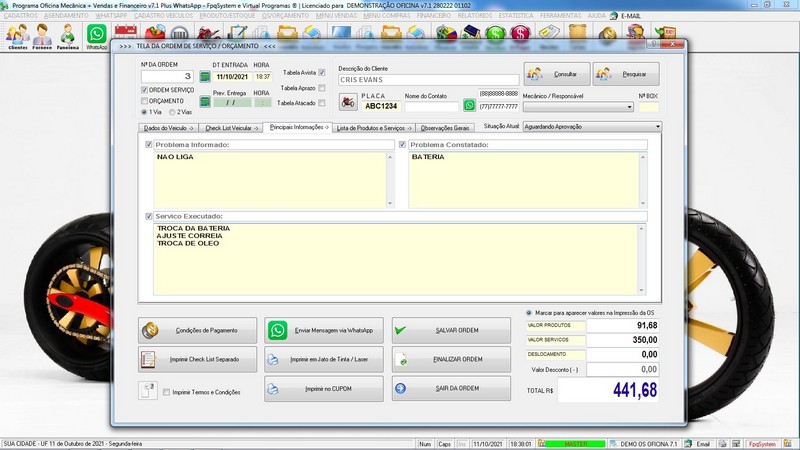The image size is (800, 450).
Task: Click the green dollar coin toolbar icon
Action: 495,34
